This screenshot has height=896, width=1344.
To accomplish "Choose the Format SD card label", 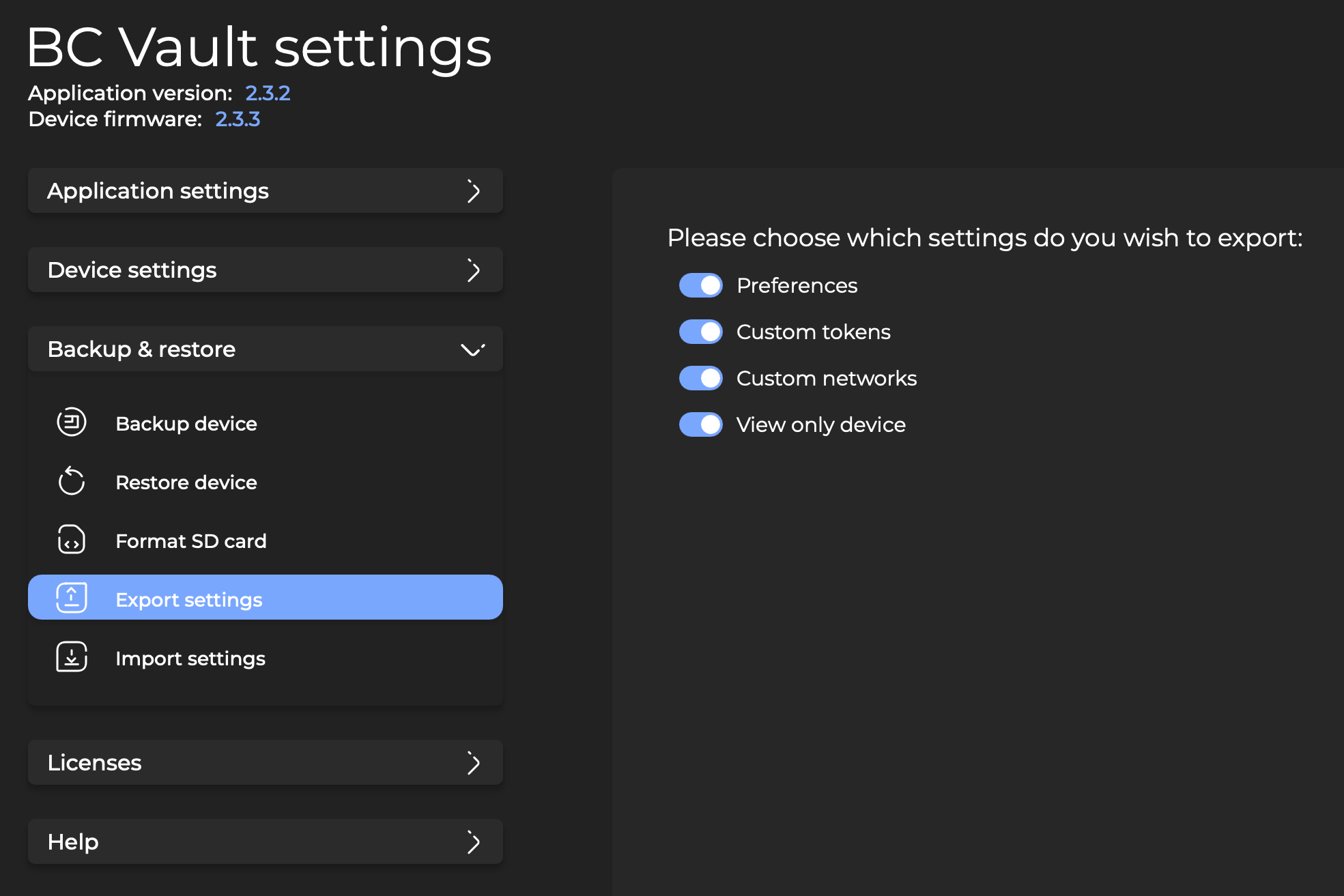I will point(191,541).
